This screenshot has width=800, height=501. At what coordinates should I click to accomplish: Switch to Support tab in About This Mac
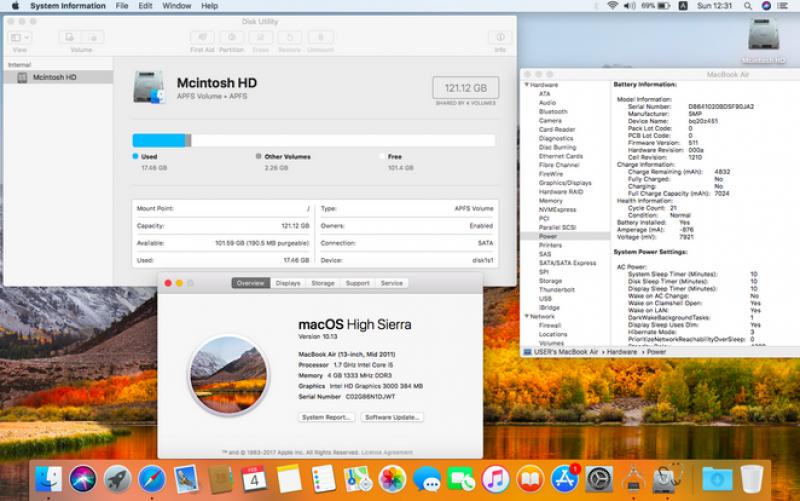pos(358,283)
